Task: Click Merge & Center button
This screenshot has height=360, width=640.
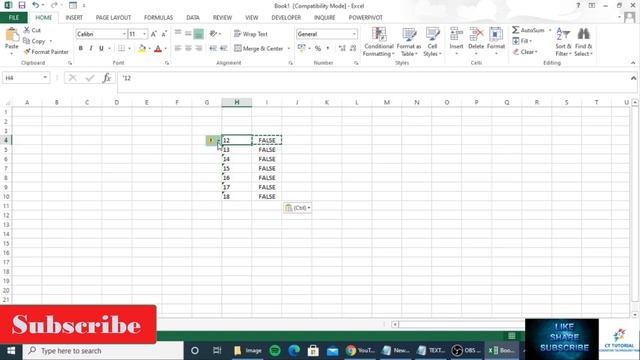Action: (x=259, y=48)
